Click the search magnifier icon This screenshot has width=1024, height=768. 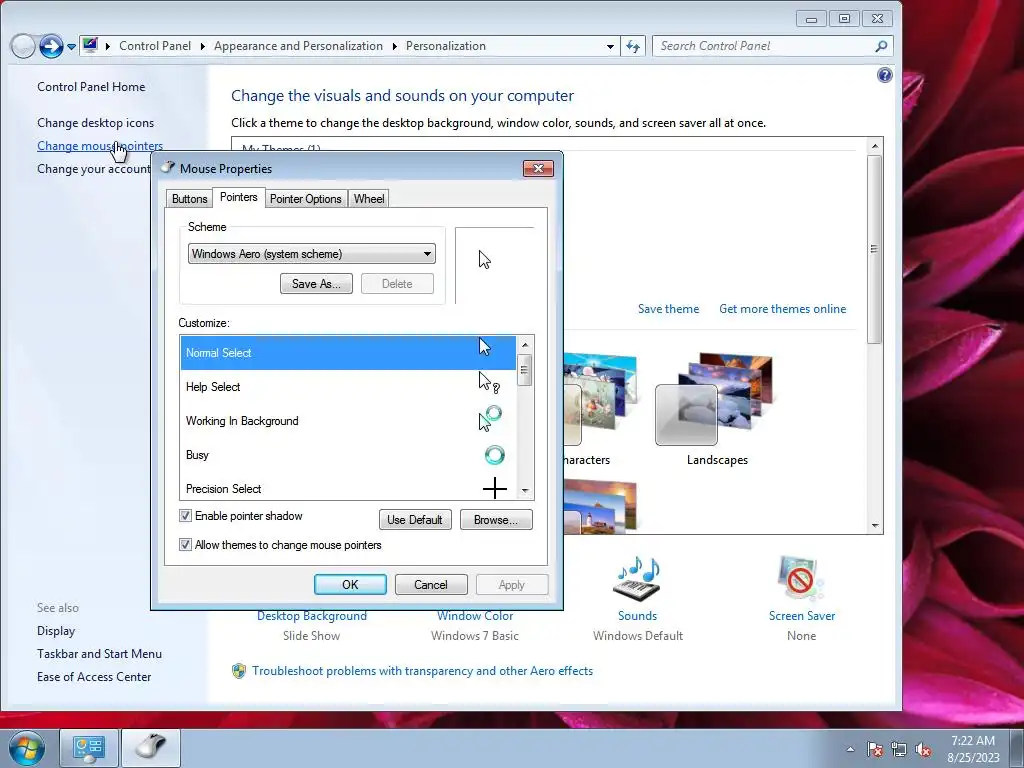coord(881,46)
